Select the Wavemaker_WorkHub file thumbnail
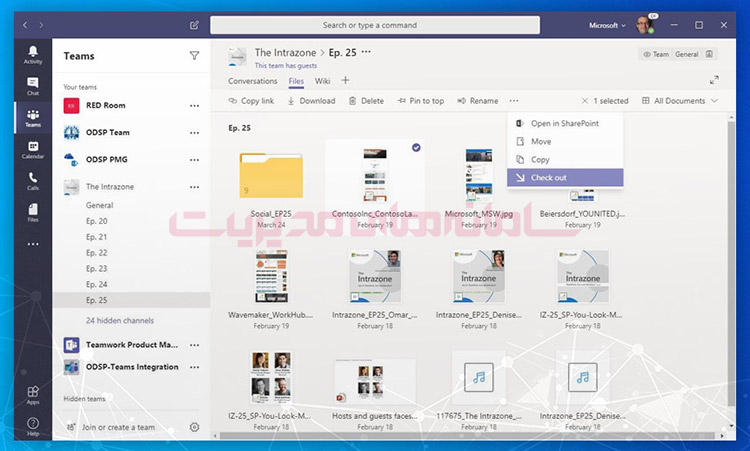This screenshot has width=750, height=451. click(x=271, y=276)
